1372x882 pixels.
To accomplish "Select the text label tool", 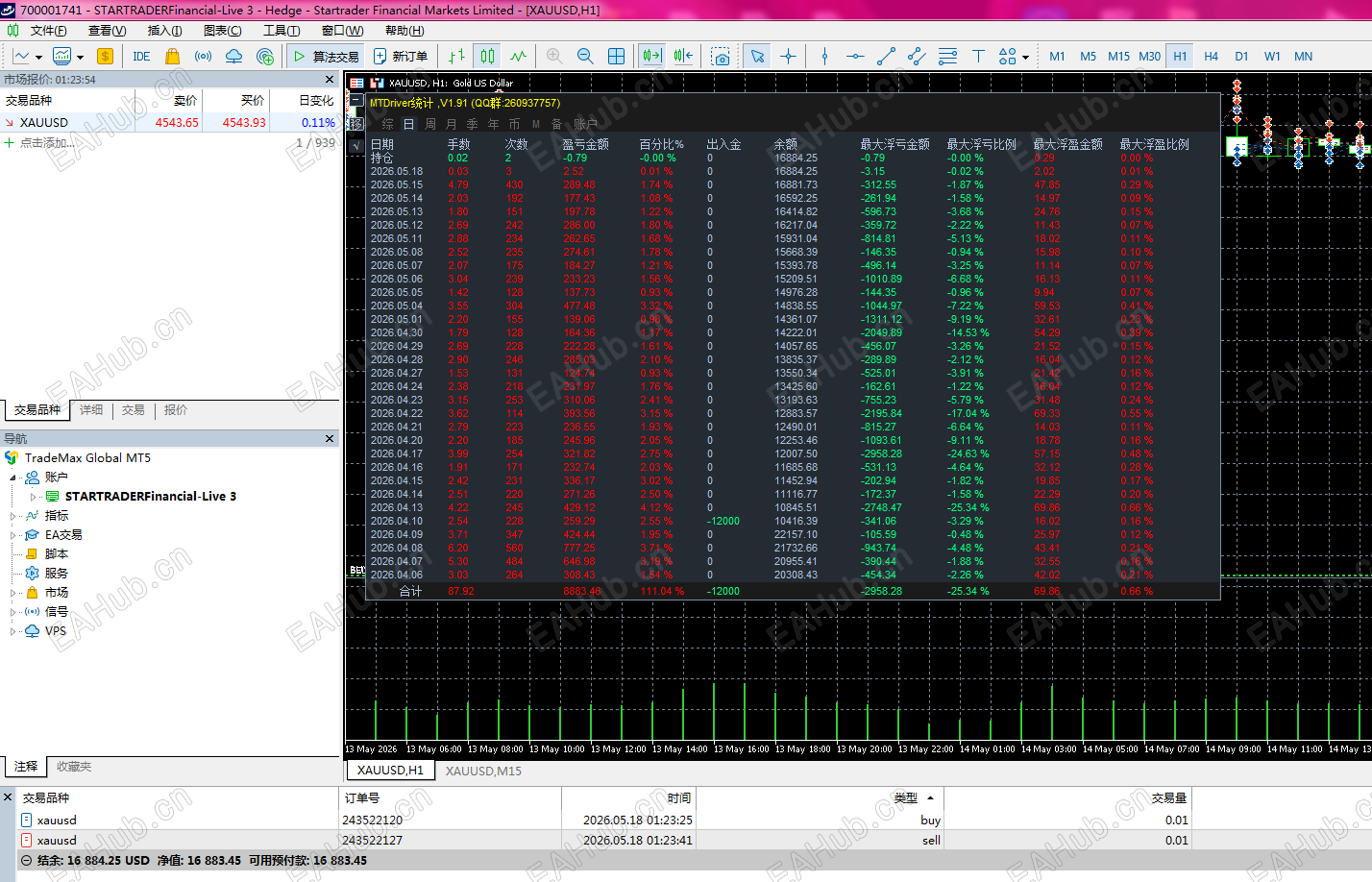I will pyautogui.click(x=978, y=57).
